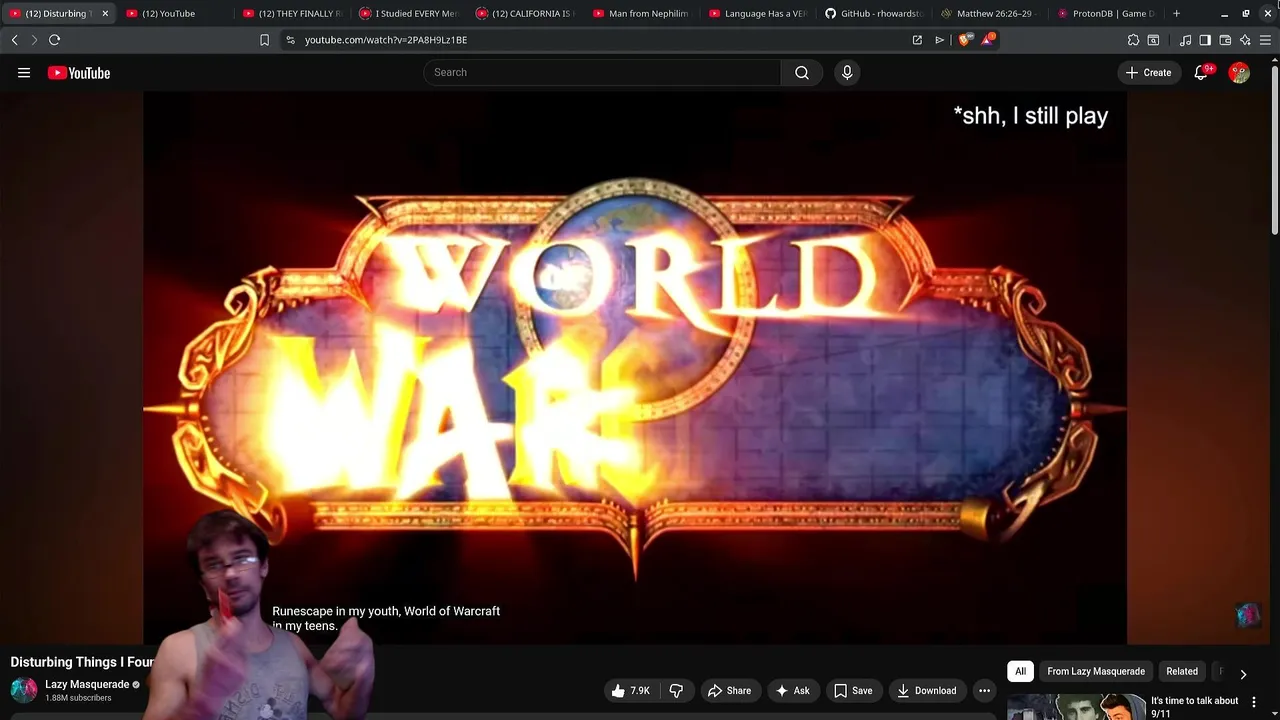Open the account avatar menu

click(x=1239, y=72)
